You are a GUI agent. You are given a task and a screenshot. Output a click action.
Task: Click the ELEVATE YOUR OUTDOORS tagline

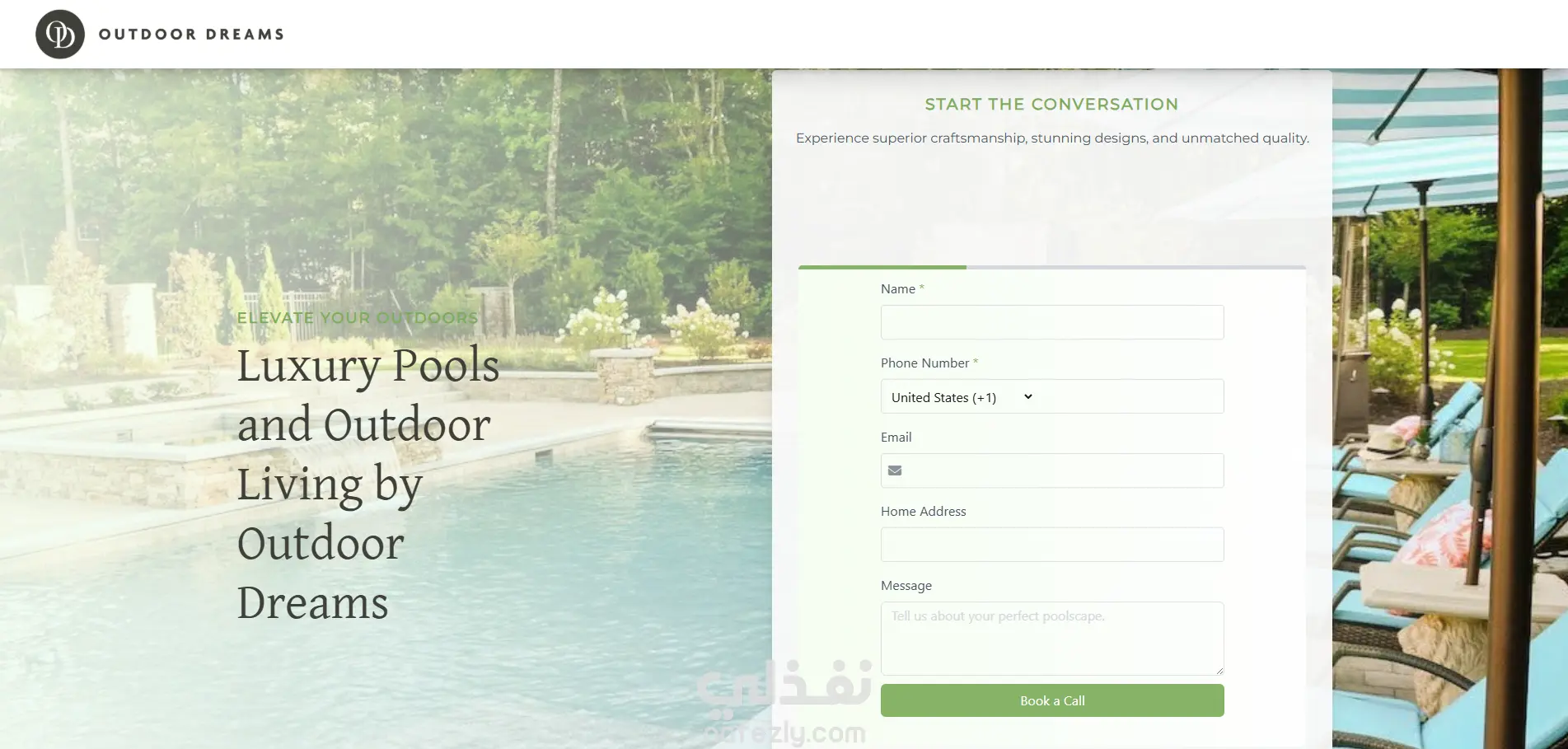pos(358,318)
